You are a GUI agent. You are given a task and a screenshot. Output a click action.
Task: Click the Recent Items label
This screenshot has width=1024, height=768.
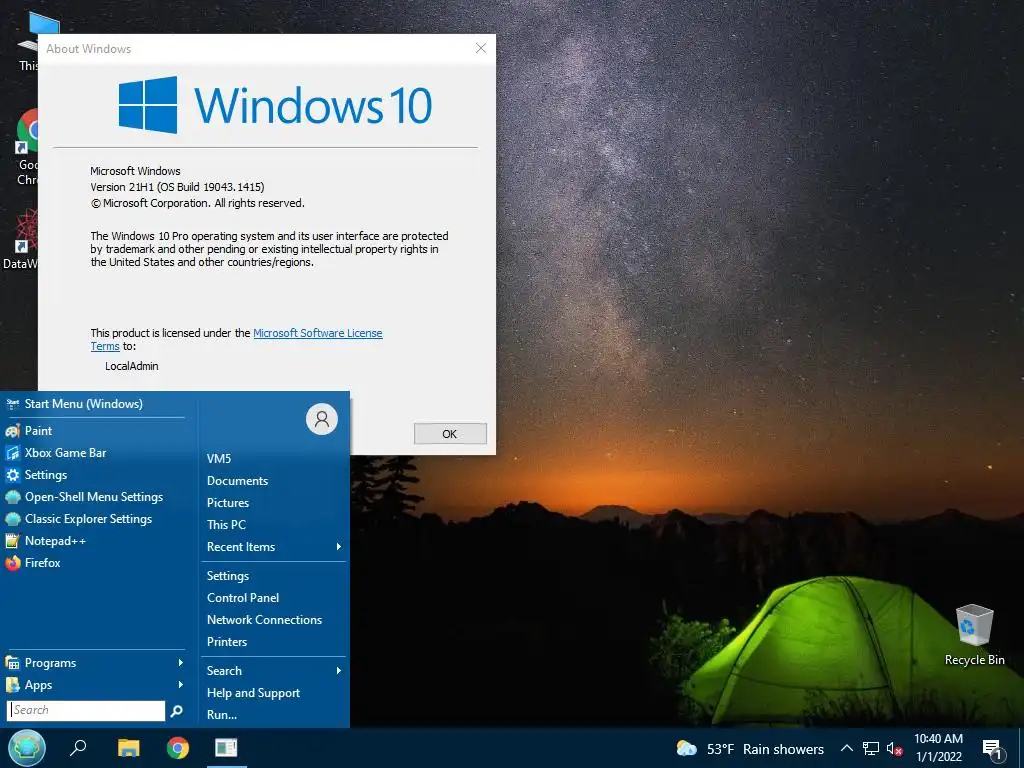[241, 547]
